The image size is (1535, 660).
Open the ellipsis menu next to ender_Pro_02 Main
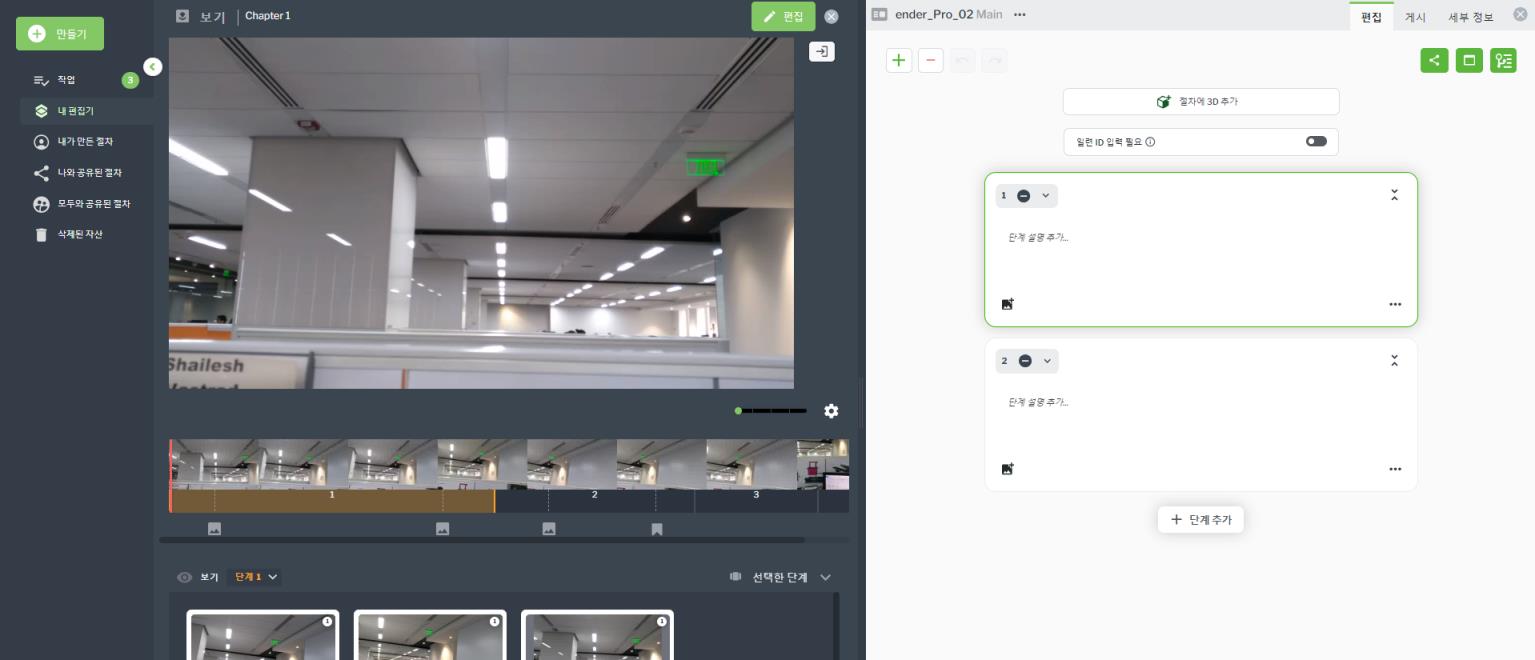(x=1020, y=15)
